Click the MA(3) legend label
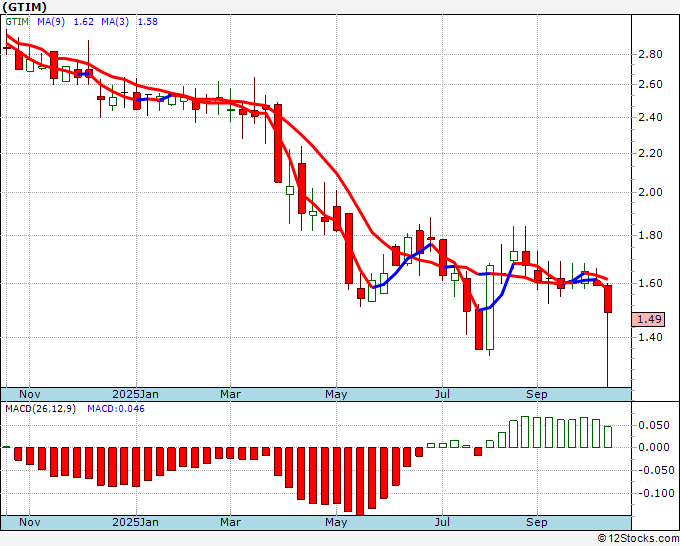This screenshot has height=546, width=680. [115, 22]
